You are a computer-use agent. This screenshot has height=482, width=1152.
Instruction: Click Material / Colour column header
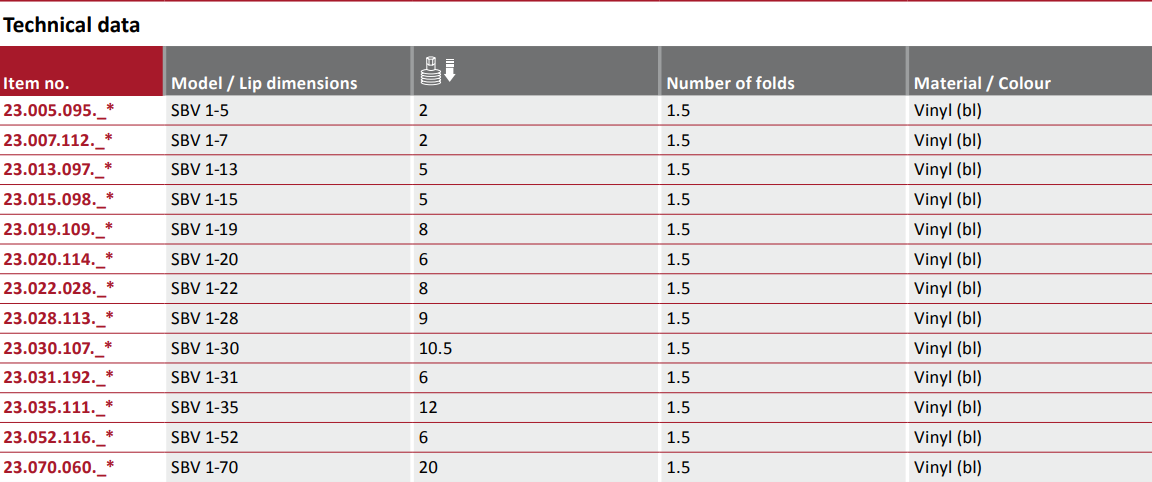[982, 83]
